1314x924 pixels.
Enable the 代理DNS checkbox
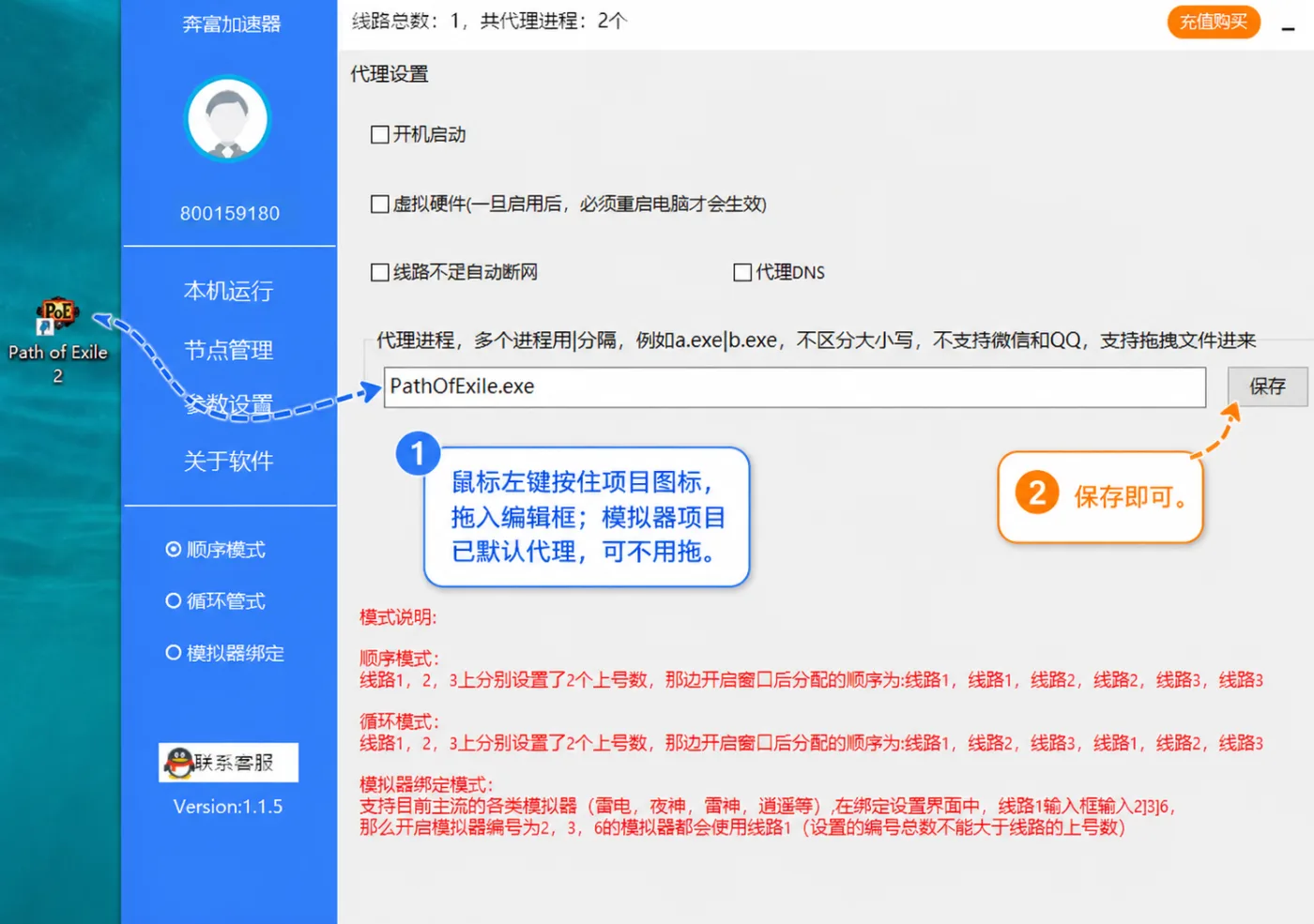(742, 273)
